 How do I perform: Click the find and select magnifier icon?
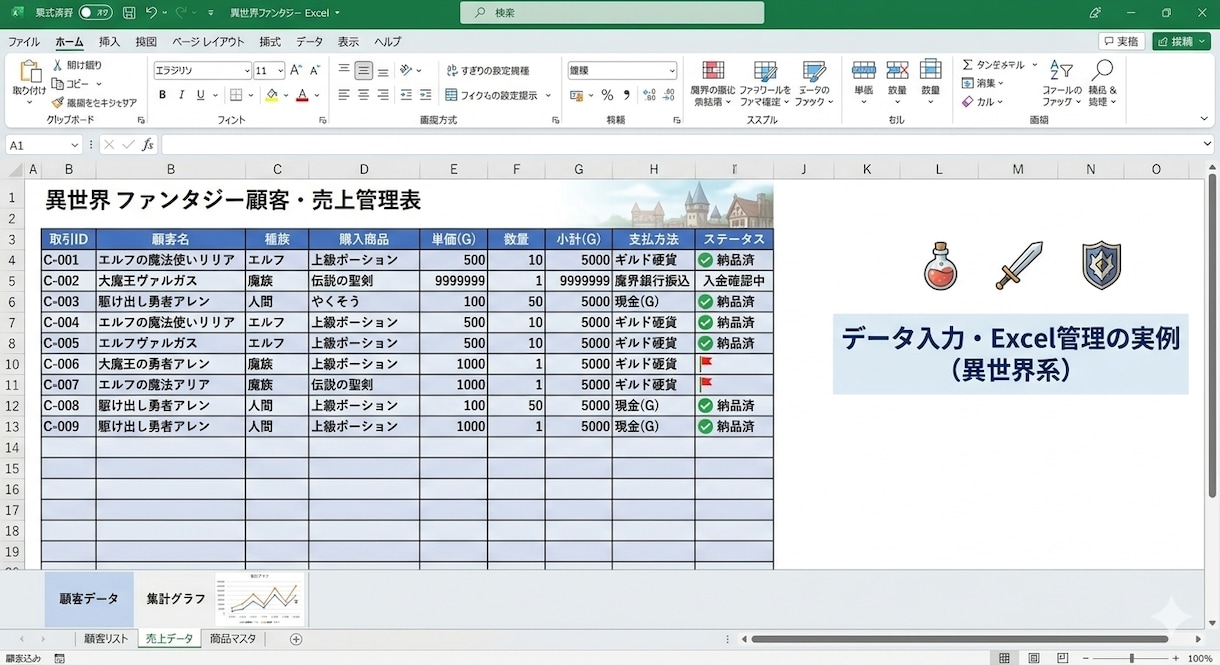[x=1102, y=70]
